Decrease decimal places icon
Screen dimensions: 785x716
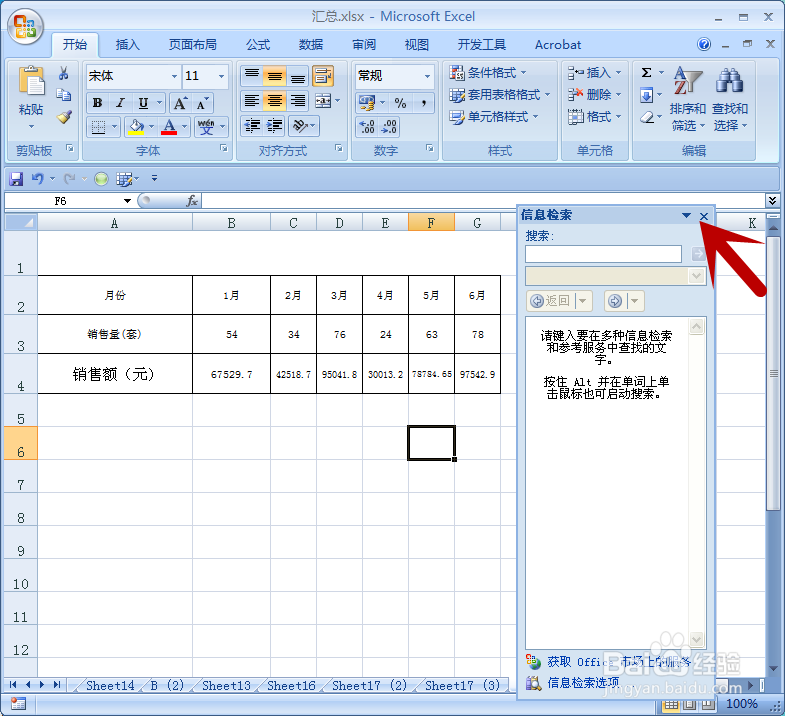point(389,127)
